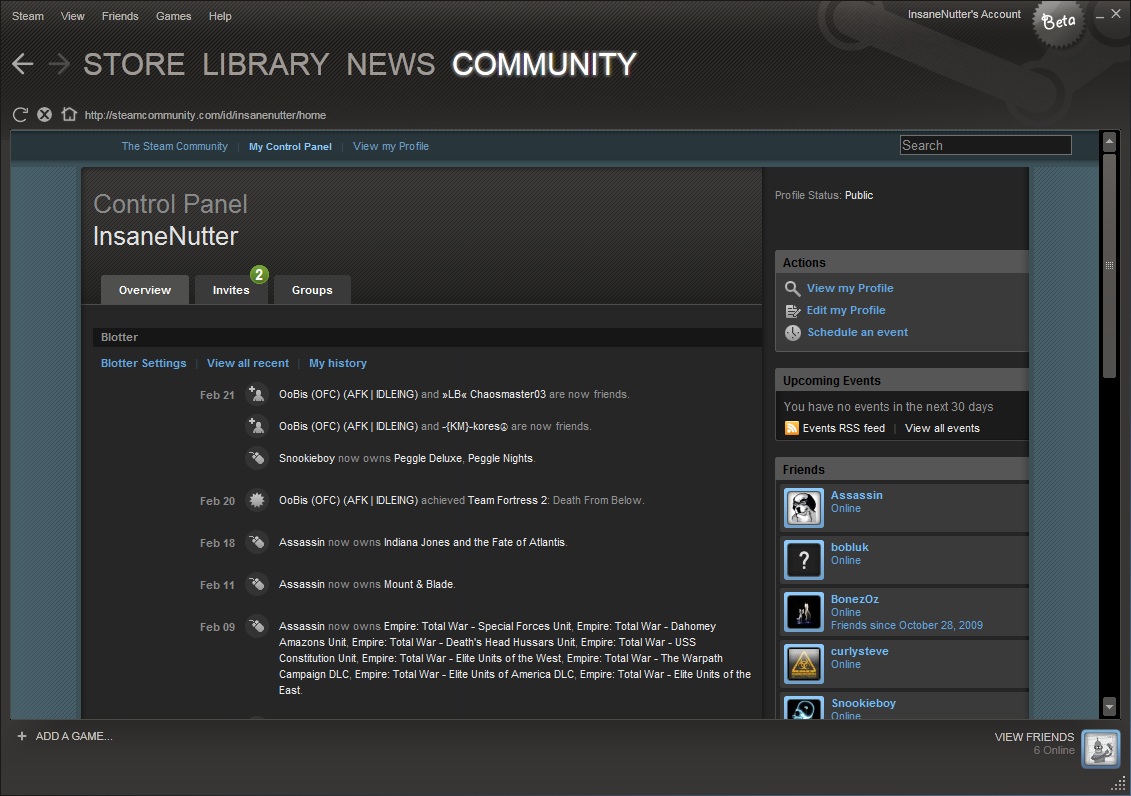This screenshot has height=796, width=1131.
Task: Stop loading with the X circle icon
Action: (45, 115)
